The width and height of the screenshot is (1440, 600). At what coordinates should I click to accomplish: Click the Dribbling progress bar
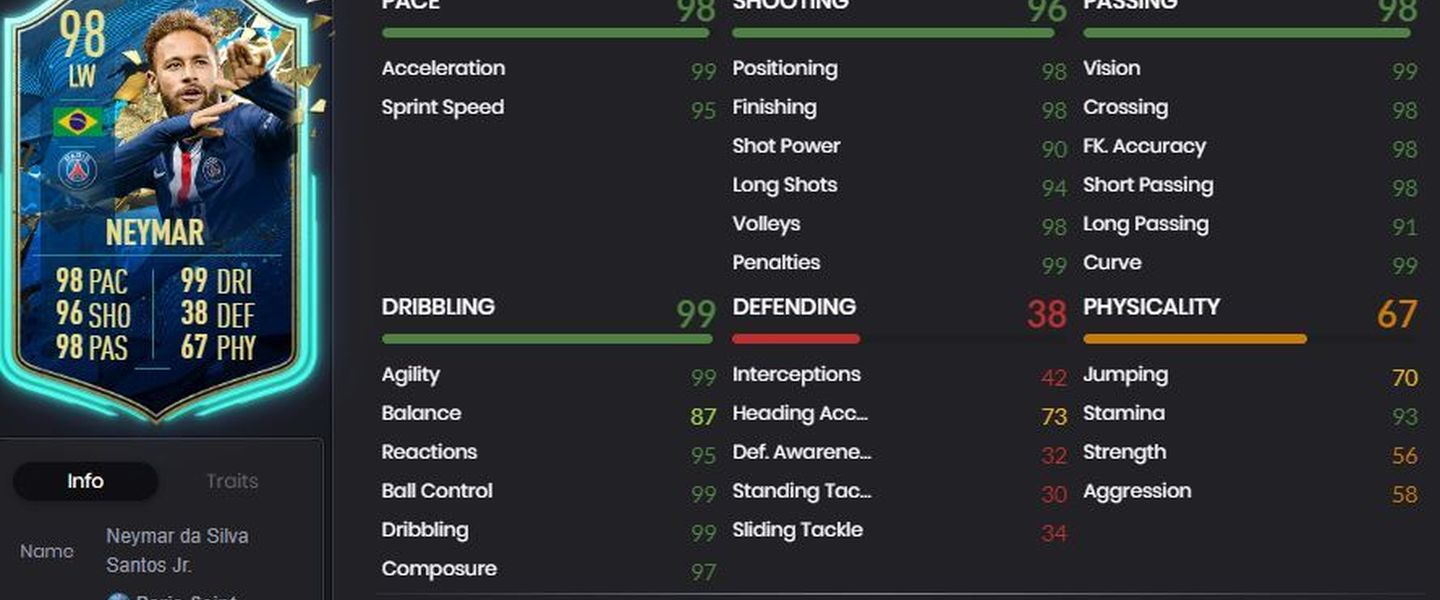547,339
